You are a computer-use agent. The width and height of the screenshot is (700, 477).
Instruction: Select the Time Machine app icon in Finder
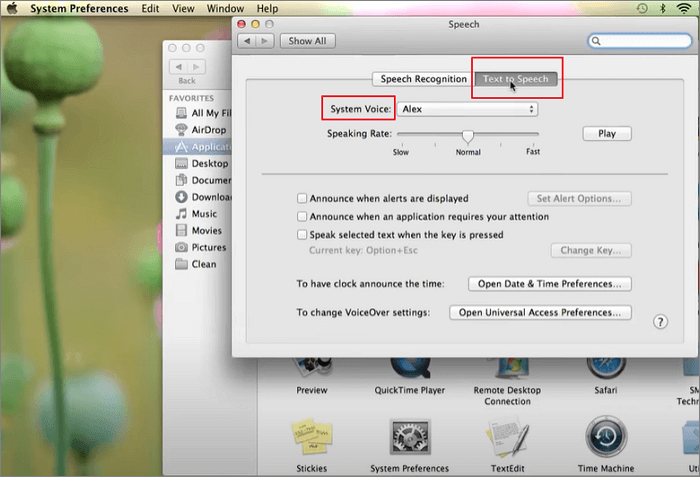pyautogui.click(x=606, y=437)
